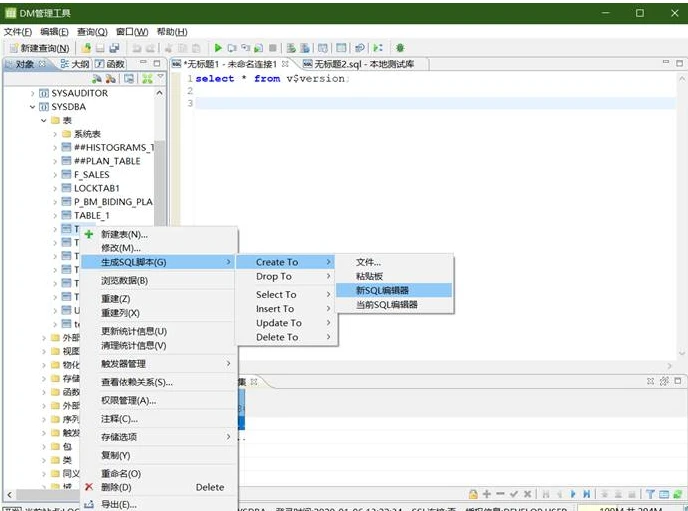Open the Drop To submenu item
The width and height of the screenshot is (688, 511).
(x=274, y=277)
